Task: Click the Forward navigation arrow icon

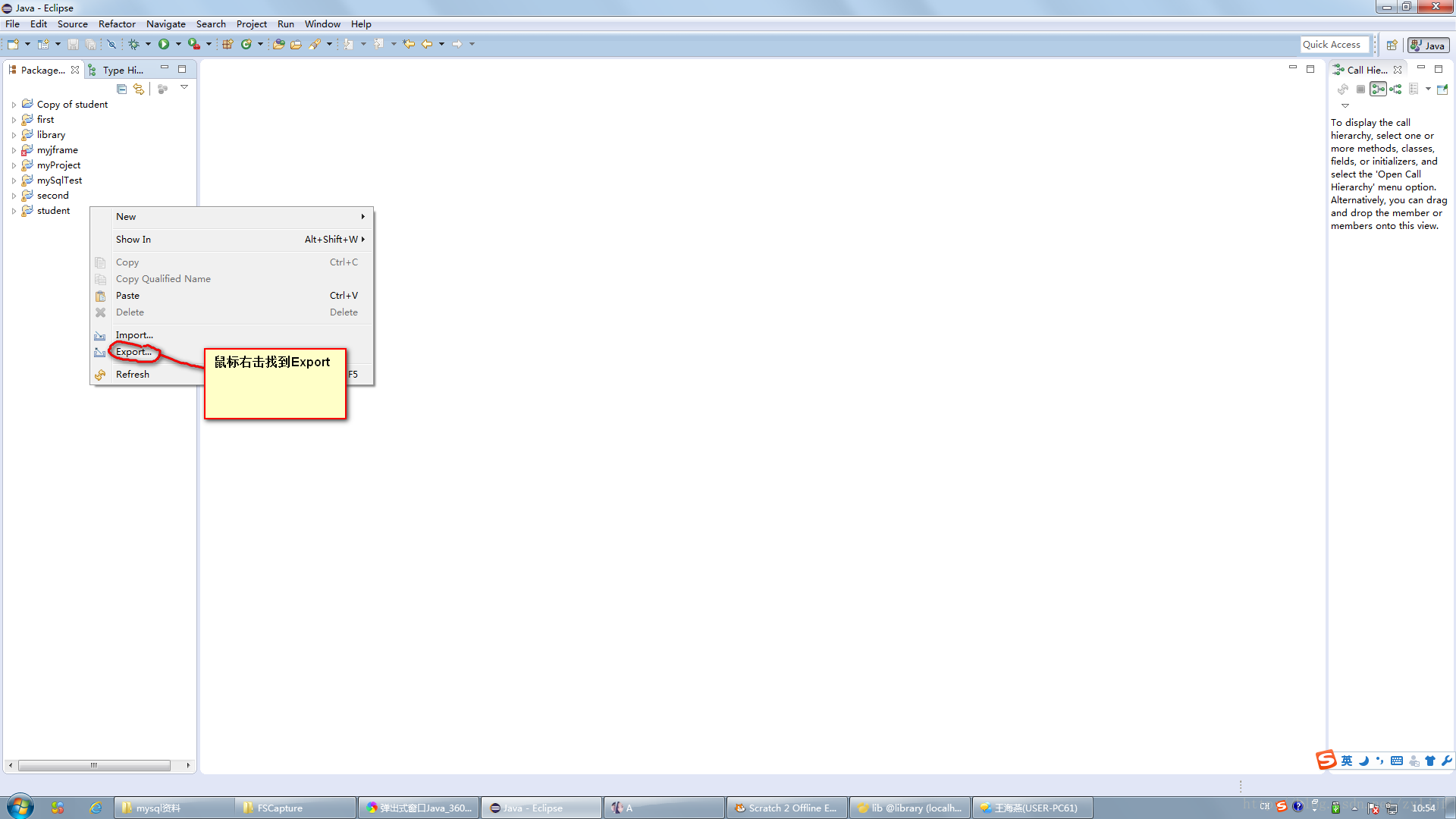Action: (x=457, y=44)
